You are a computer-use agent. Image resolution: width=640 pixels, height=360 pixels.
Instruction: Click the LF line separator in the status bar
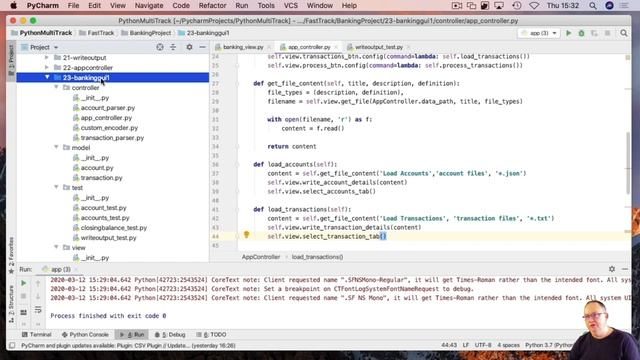pyautogui.click(x=466, y=345)
